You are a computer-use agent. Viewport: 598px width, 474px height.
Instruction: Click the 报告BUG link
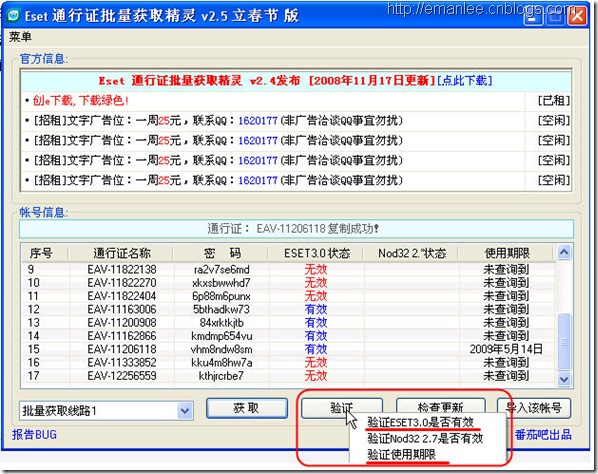[x=34, y=434]
